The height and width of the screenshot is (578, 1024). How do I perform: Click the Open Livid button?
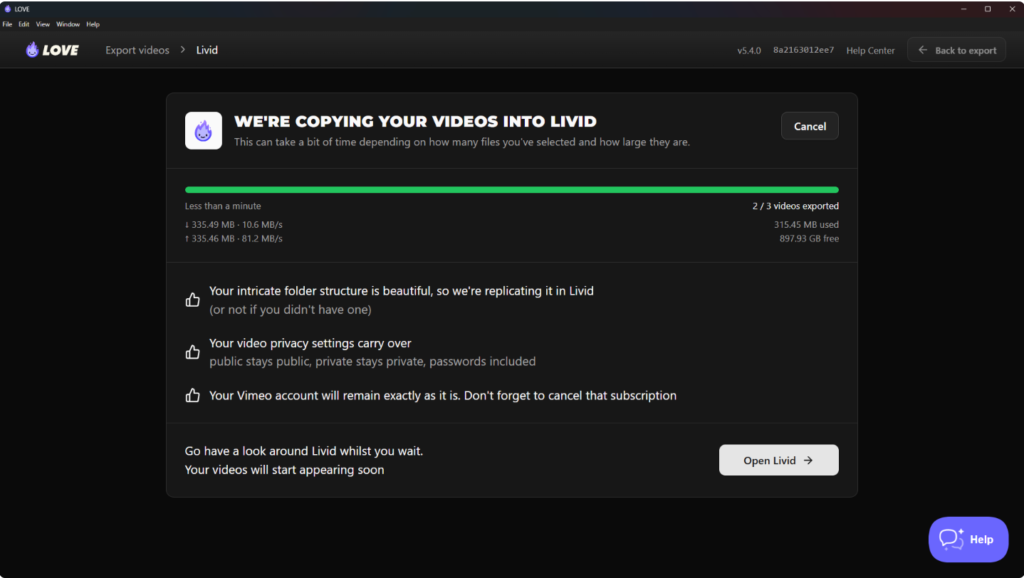click(x=778, y=460)
